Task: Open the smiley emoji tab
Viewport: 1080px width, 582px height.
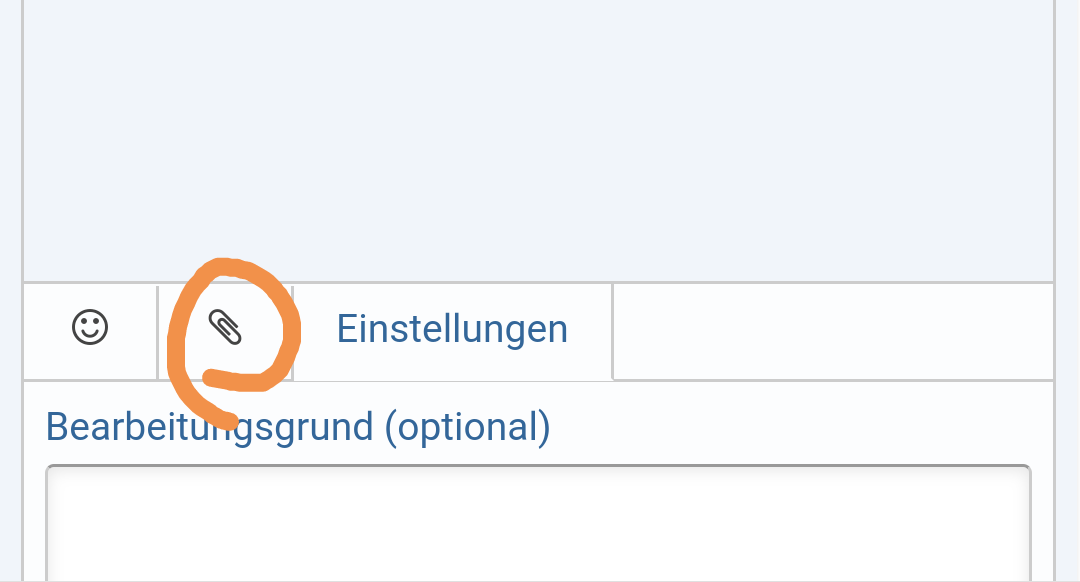Action: pos(90,328)
